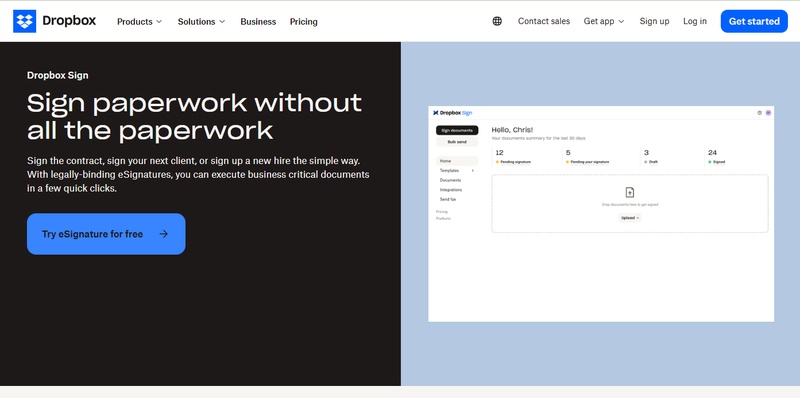
Task: Expand the Get app dropdown
Action: (x=604, y=21)
